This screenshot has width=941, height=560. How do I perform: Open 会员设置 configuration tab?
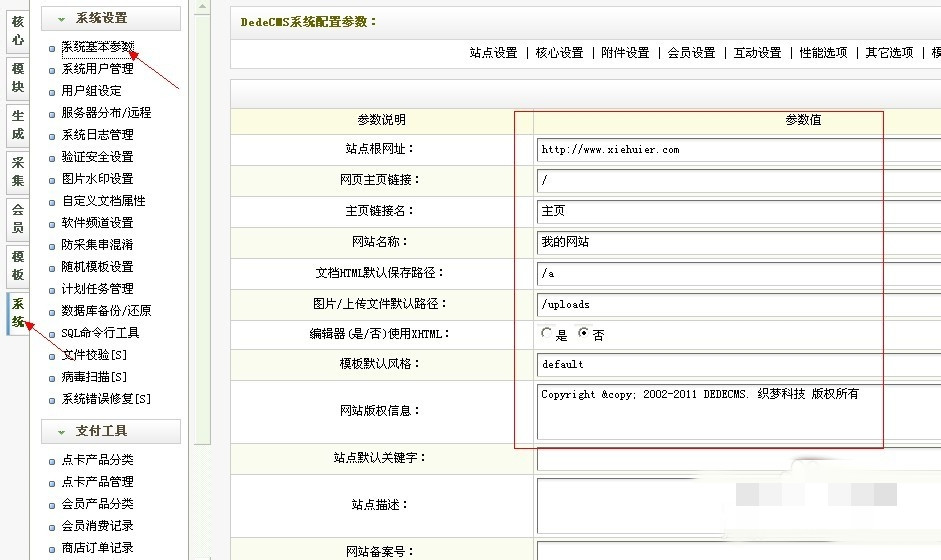pyautogui.click(x=691, y=53)
